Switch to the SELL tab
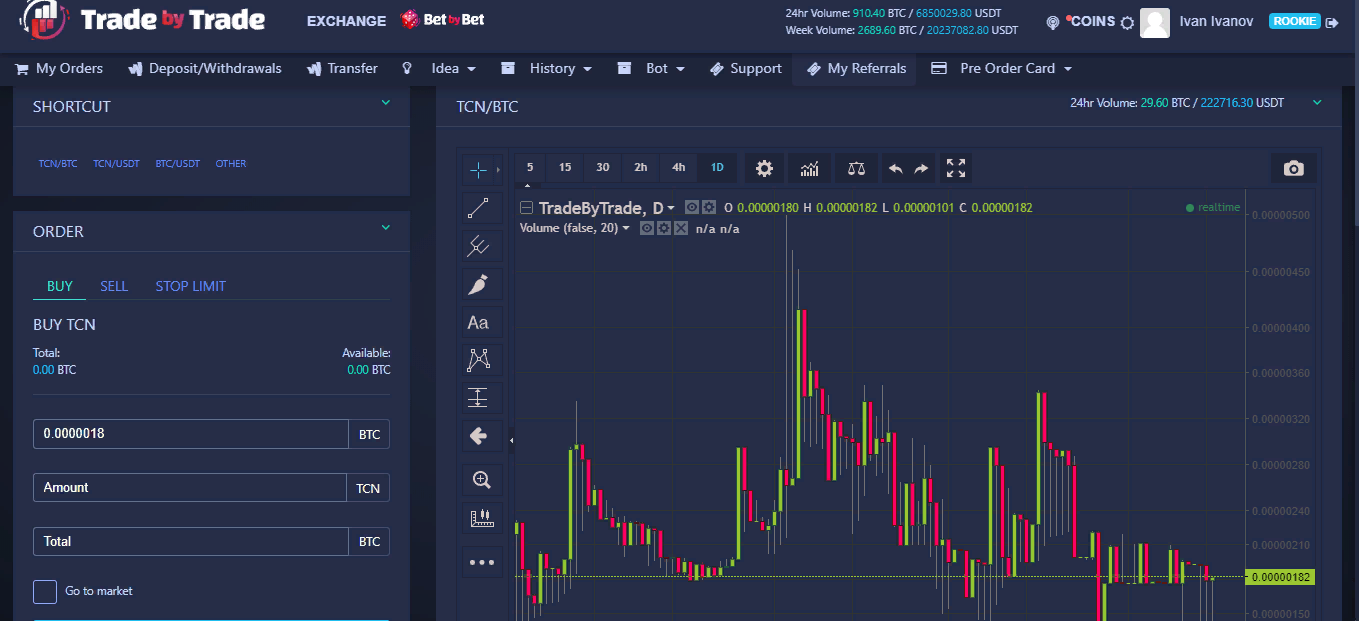This screenshot has width=1359, height=621. (x=114, y=286)
